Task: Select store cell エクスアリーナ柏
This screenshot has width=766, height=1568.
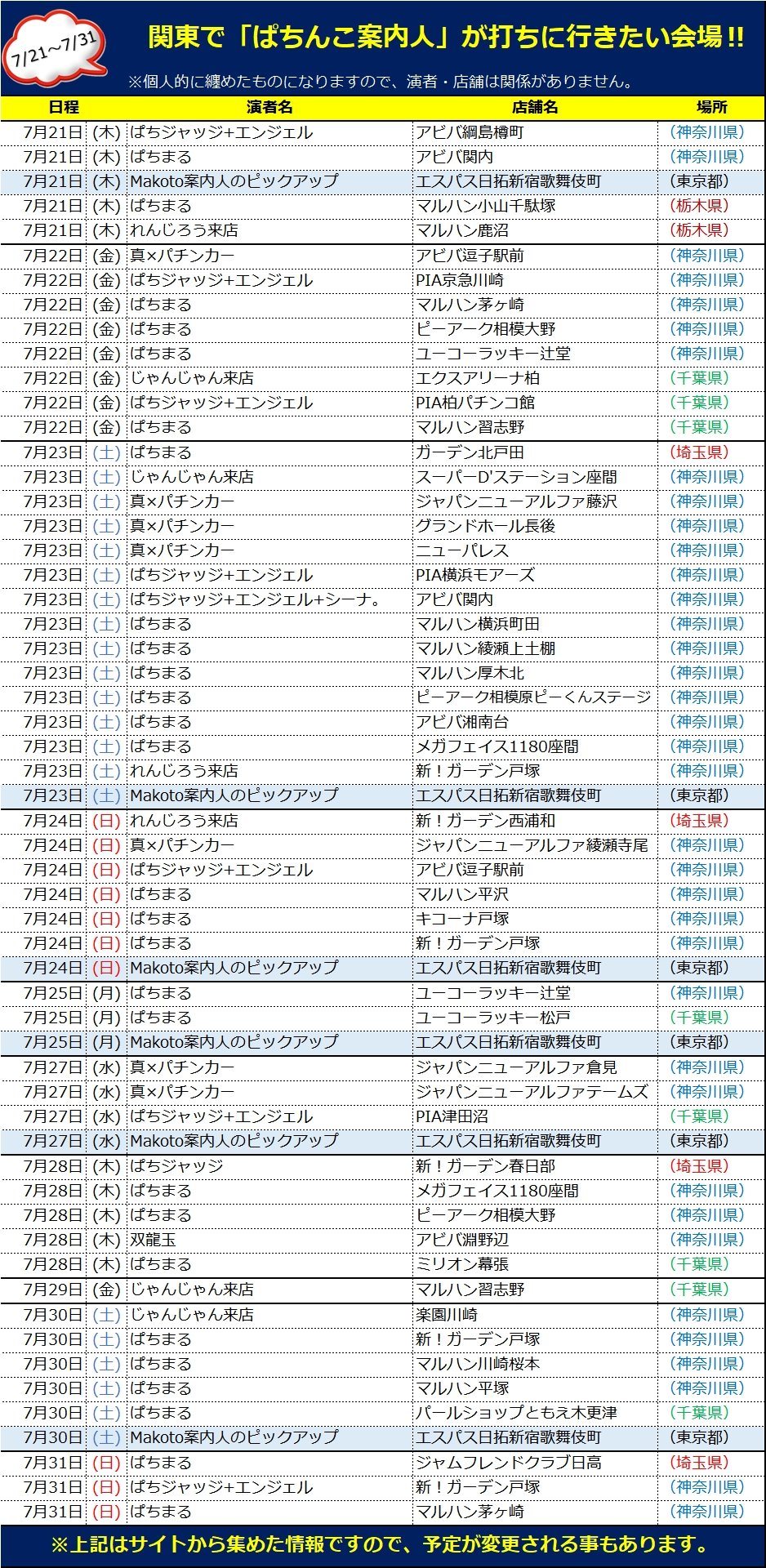Action: click(x=535, y=378)
